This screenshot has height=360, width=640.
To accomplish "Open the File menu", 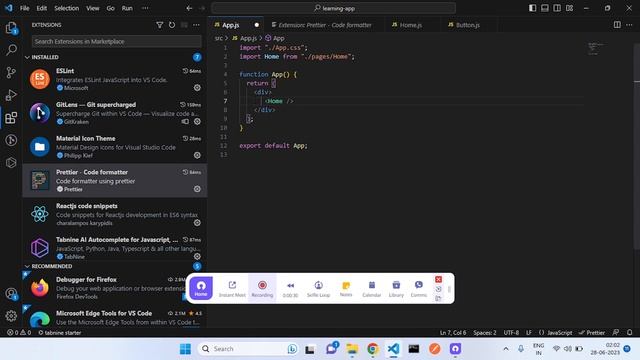I will (24, 8).
